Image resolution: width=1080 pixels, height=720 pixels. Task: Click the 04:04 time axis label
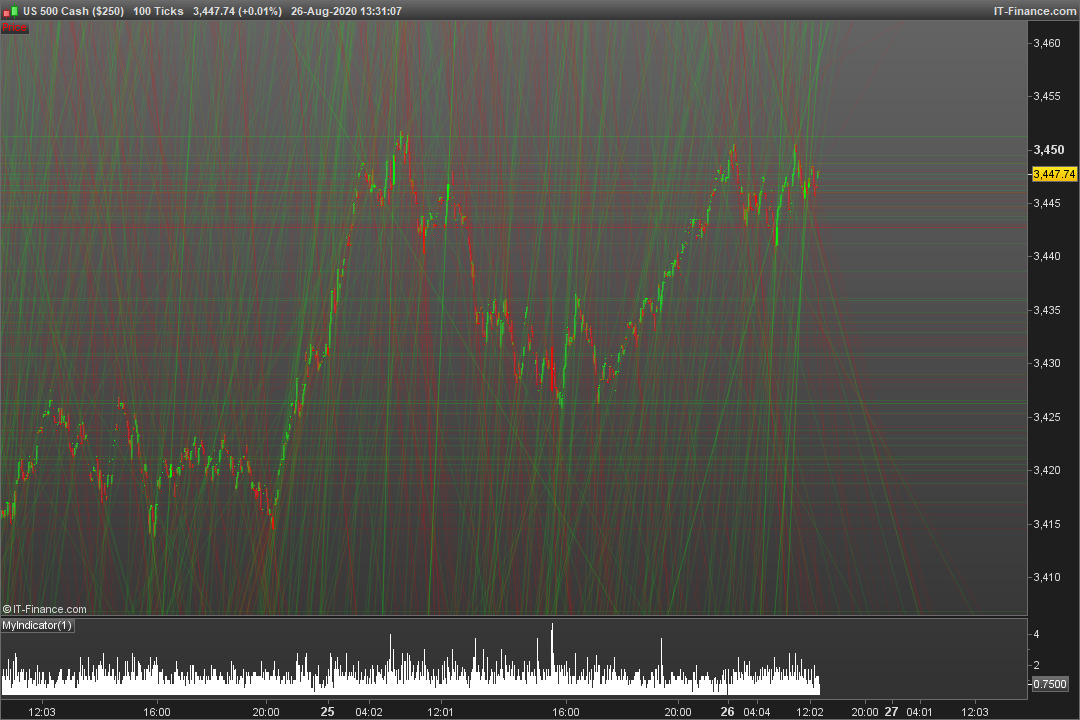[x=756, y=712]
